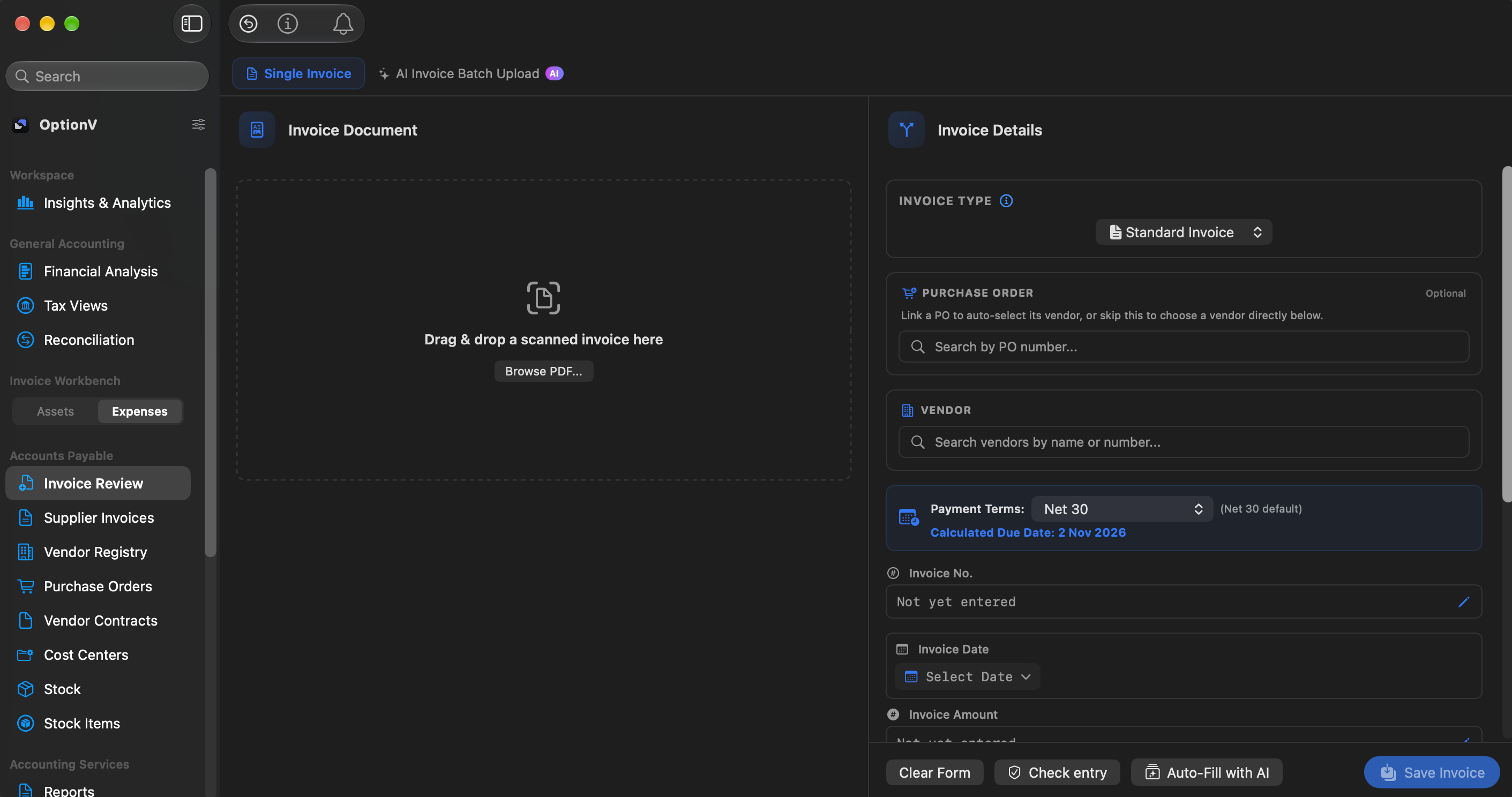
Task: Click the Search by PO number field
Action: (1184, 347)
